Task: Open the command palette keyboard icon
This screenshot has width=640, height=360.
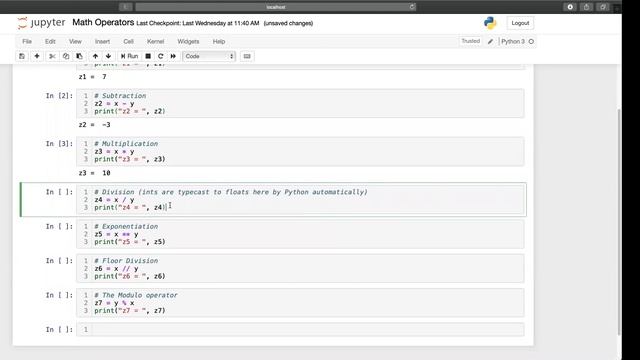Action: point(247,56)
